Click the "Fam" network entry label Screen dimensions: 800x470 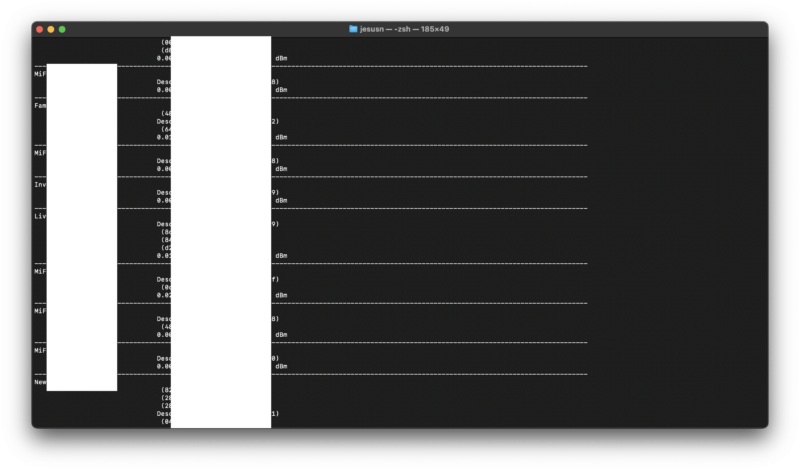40,105
